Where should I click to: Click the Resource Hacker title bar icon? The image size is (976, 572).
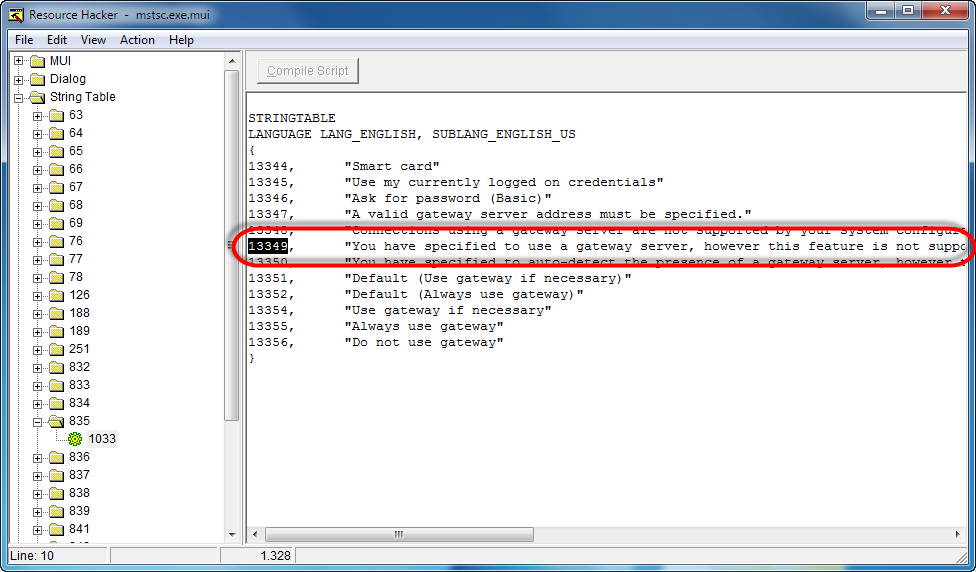point(16,15)
